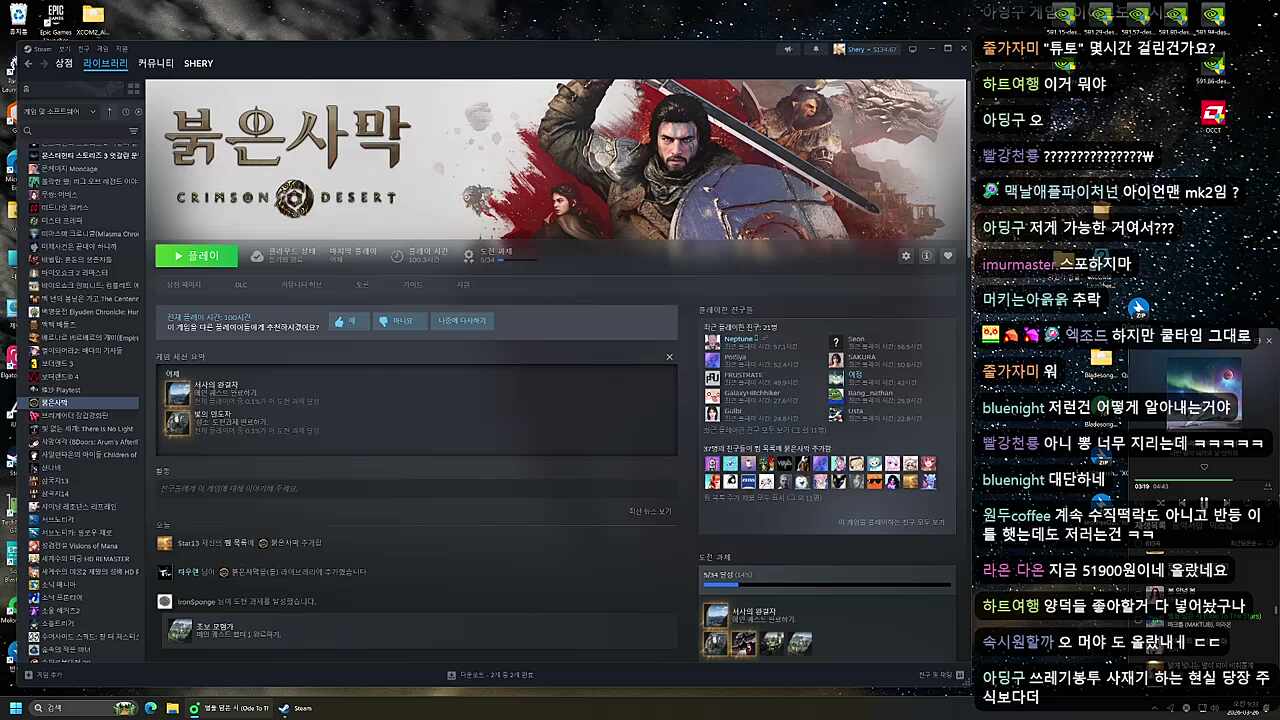Close the game session summary panel
This screenshot has width=1280, height=720.
click(670, 357)
